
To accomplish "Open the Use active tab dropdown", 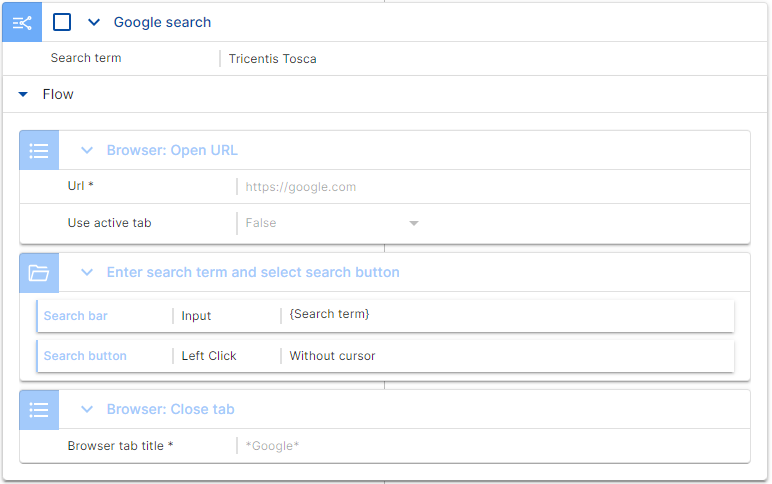I will coord(413,223).
